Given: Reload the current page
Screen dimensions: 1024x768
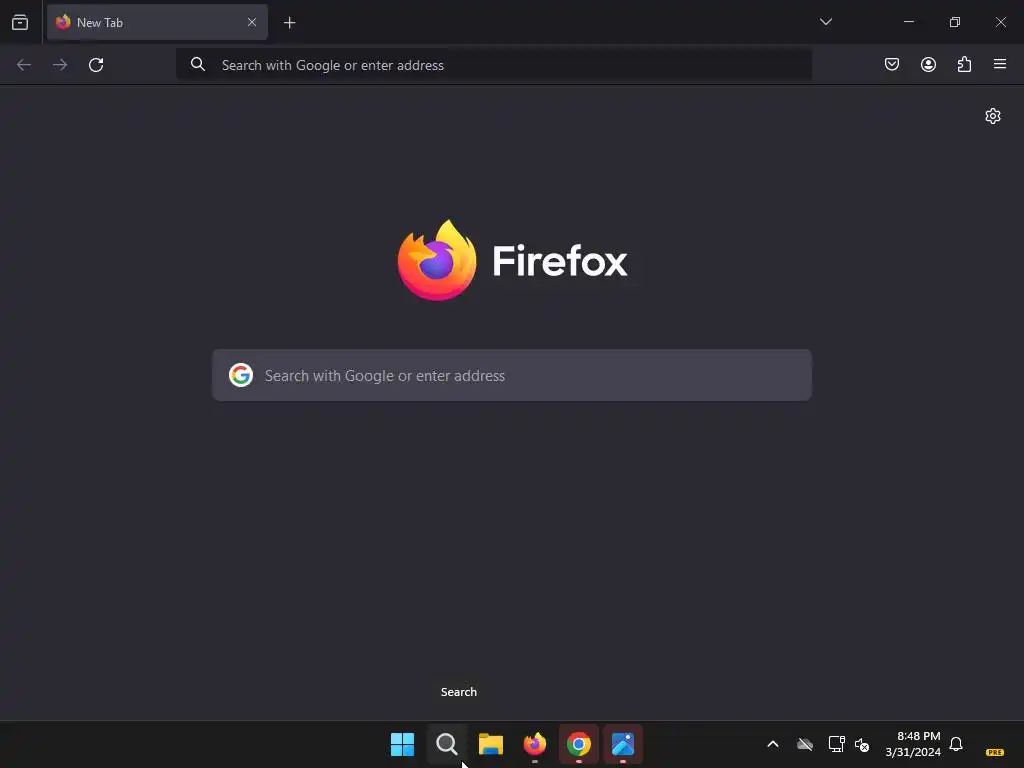Looking at the screenshot, I should click(x=96, y=65).
